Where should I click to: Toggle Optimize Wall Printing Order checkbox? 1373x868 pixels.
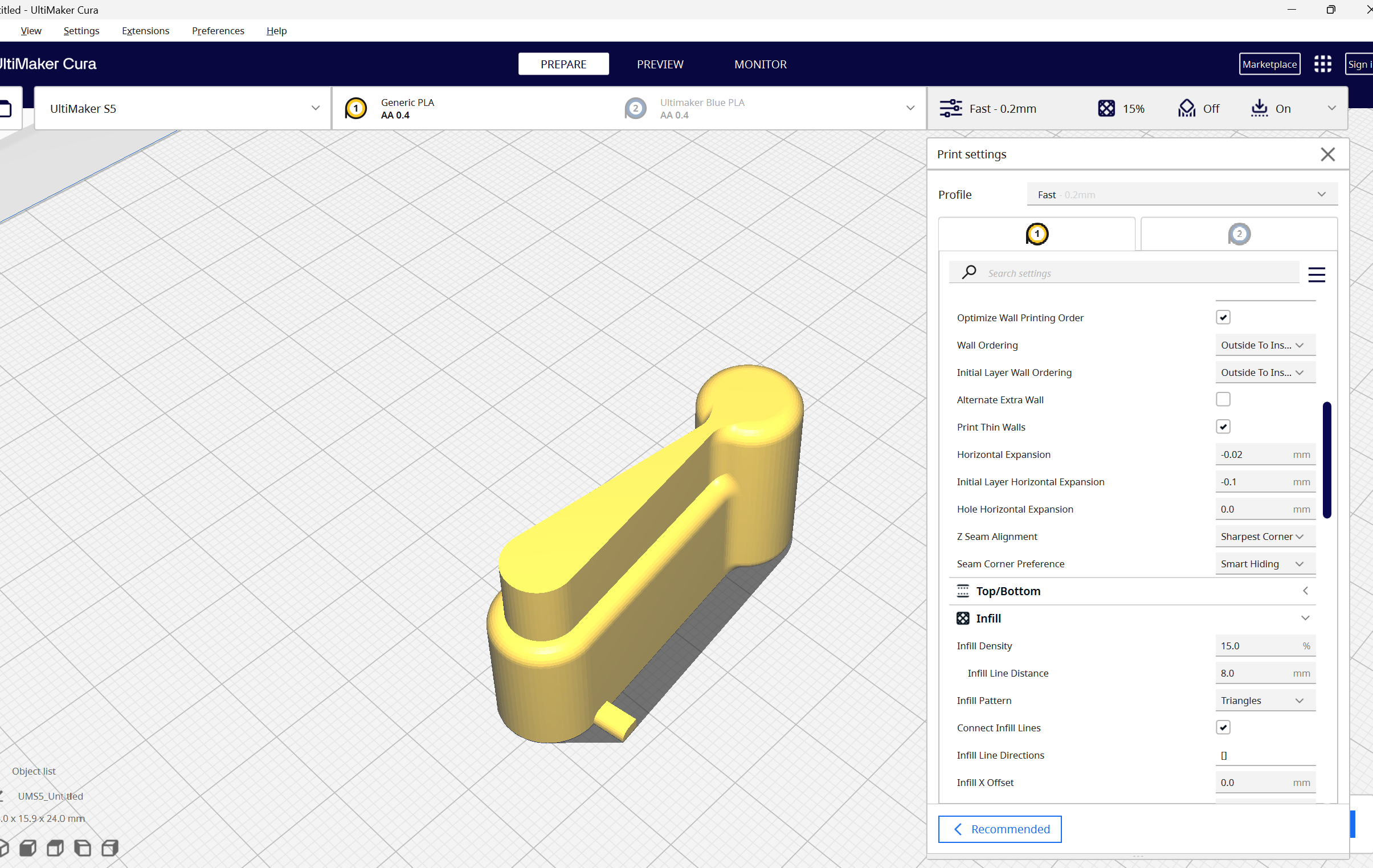click(x=1223, y=317)
